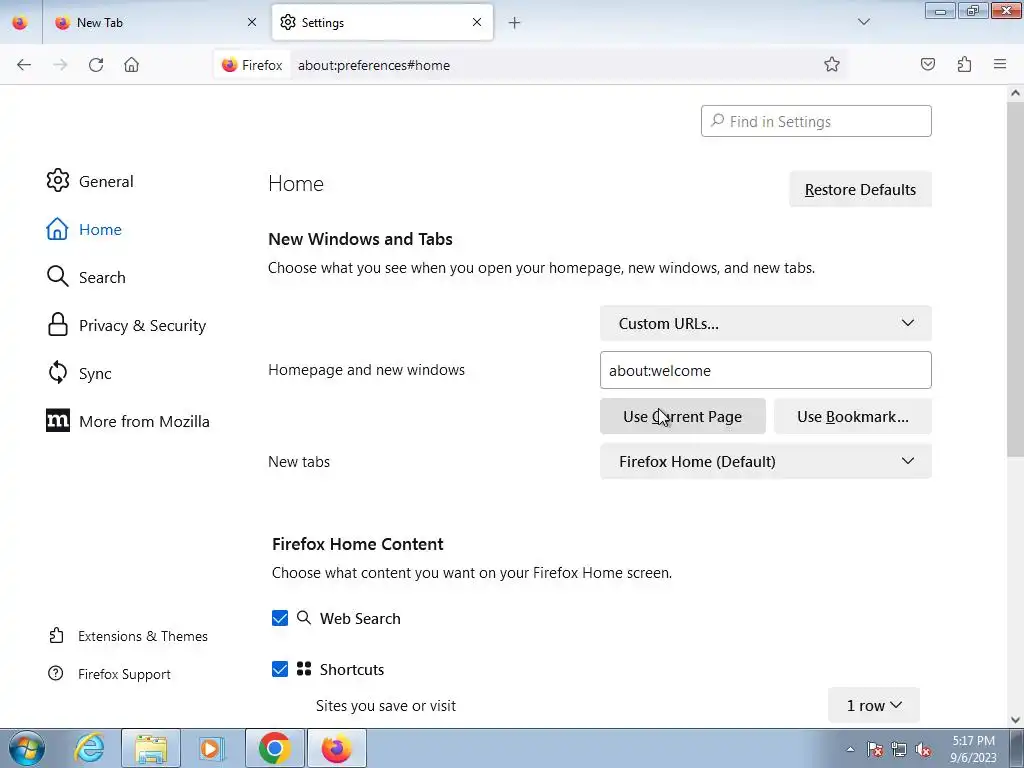1024x768 pixels.
Task: Bookmark this page with the star icon
Action: point(831,65)
